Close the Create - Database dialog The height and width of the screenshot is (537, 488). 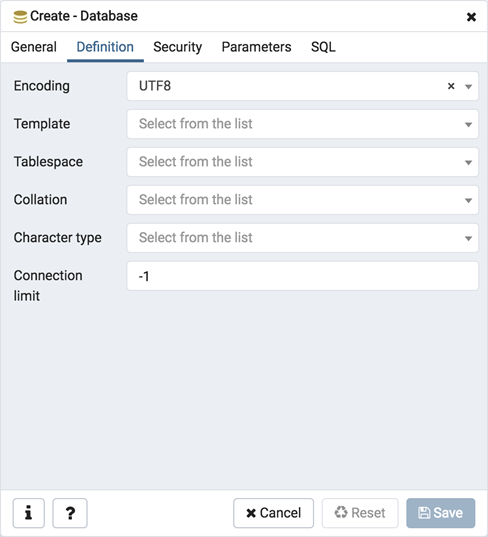coord(471,17)
